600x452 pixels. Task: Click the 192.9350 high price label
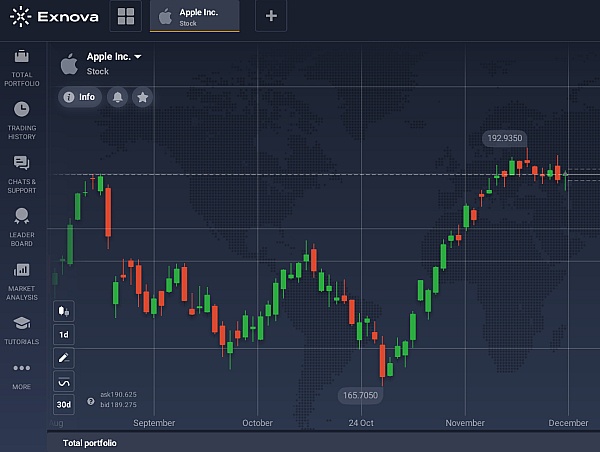505,138
